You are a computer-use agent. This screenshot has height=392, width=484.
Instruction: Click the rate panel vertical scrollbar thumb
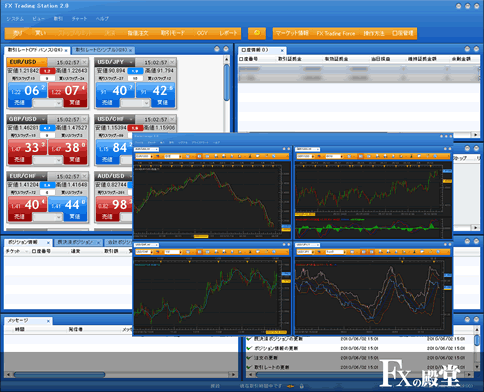coord(226,82)
